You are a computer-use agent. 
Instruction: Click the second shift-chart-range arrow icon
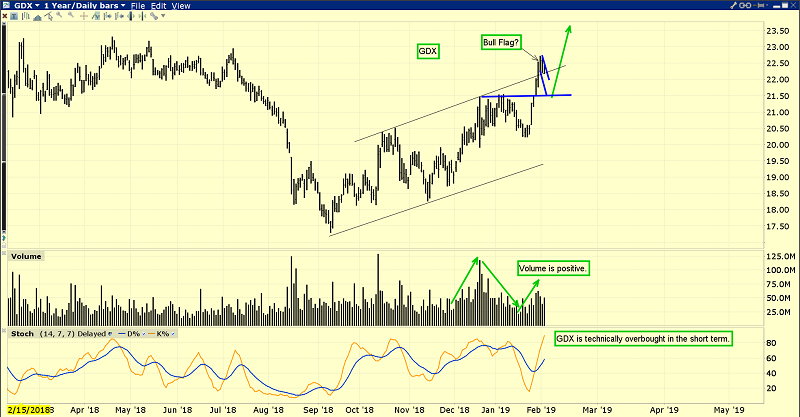119,16
